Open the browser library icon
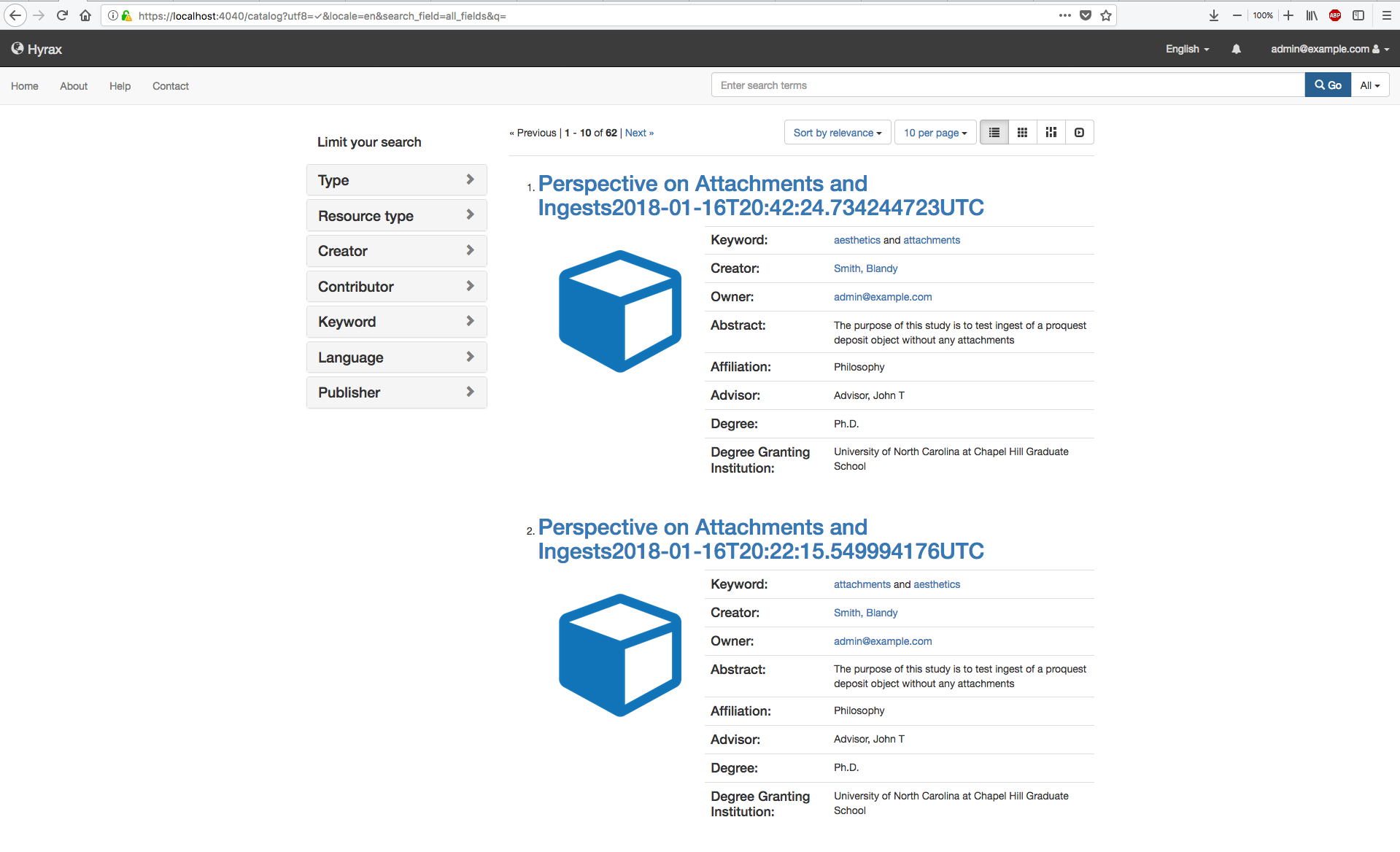 pos(1312,15)
